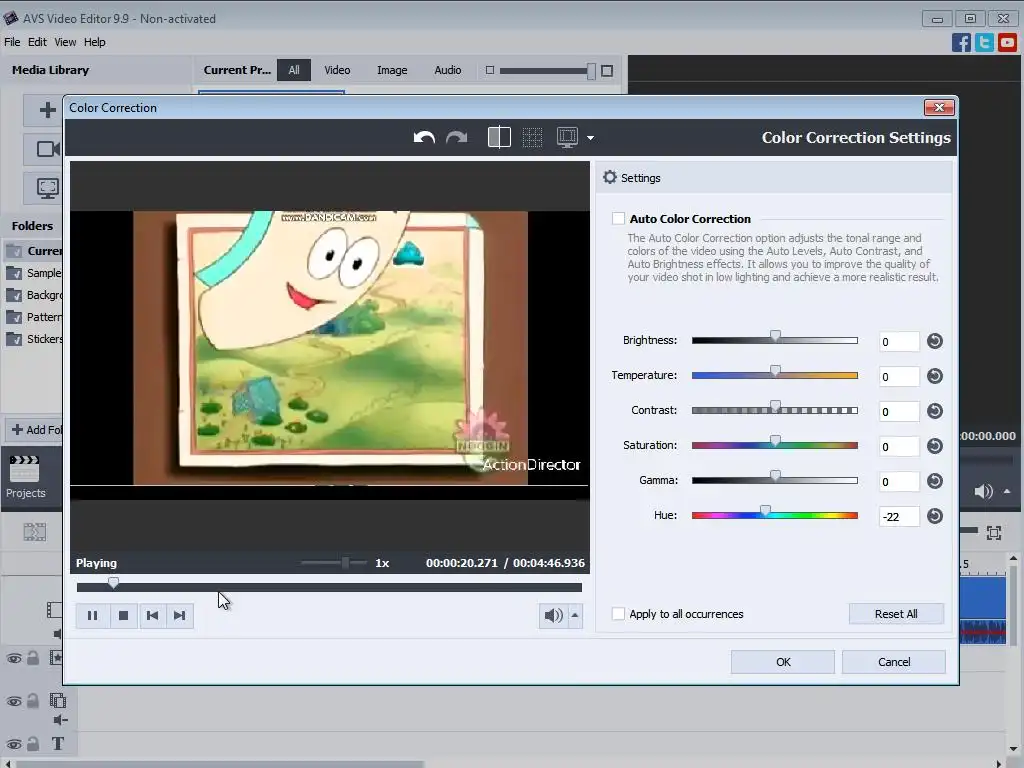
Task: Open the View menu
Action: (x=65, y=42)
